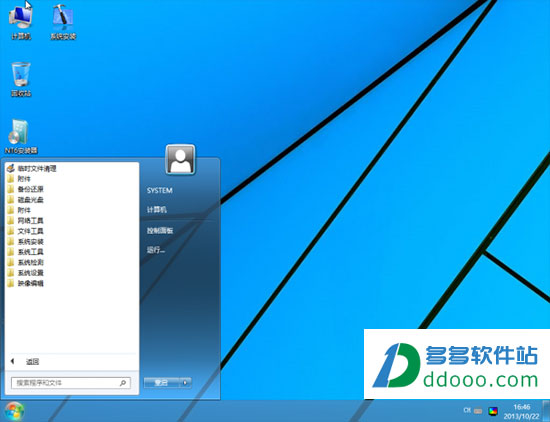The width and height of the screenshot is (550, 422).
Task: Open the rainbow display icon in tray
Action: point(493,411)
